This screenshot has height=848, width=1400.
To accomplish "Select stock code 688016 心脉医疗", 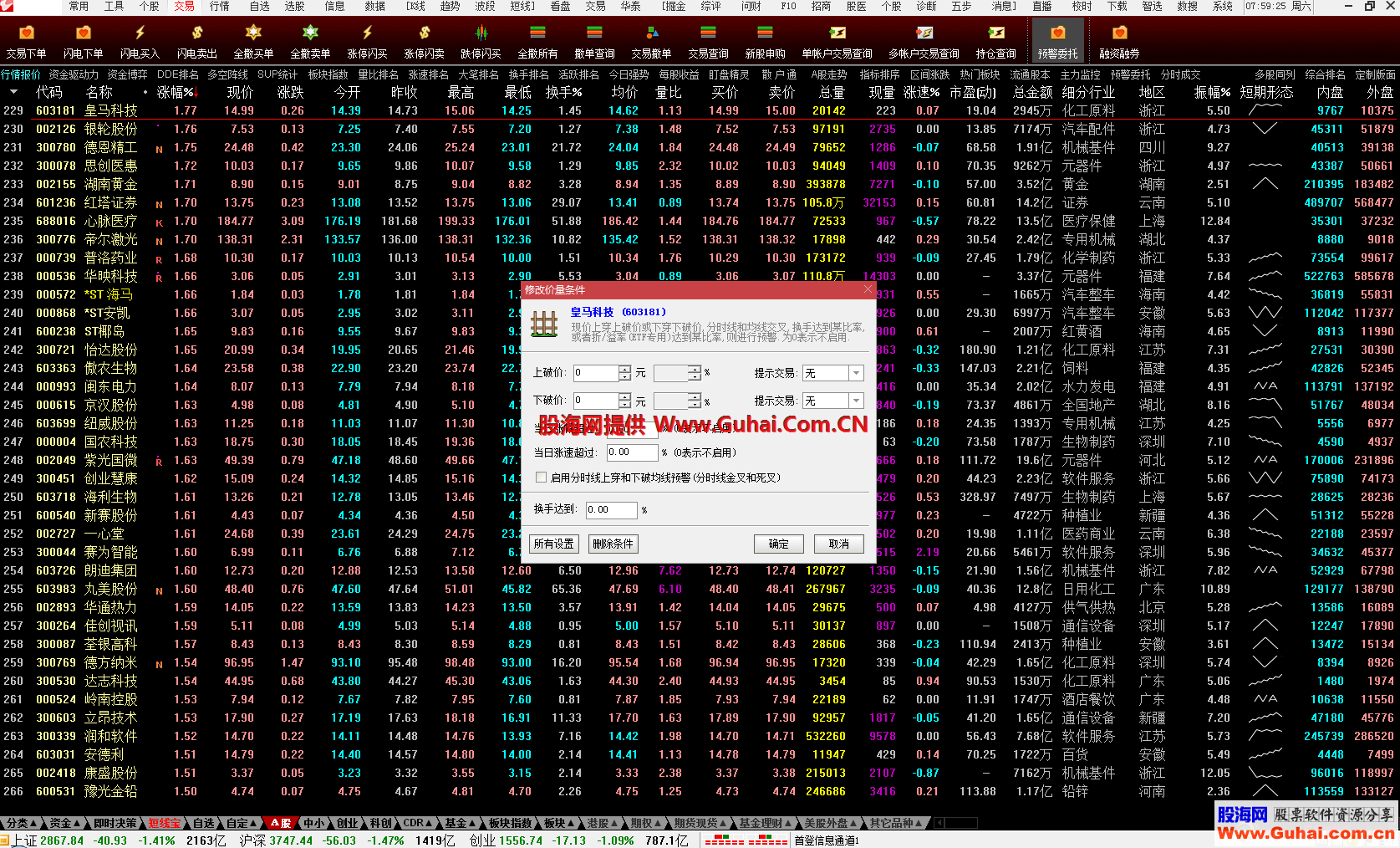I will point(56,221).
